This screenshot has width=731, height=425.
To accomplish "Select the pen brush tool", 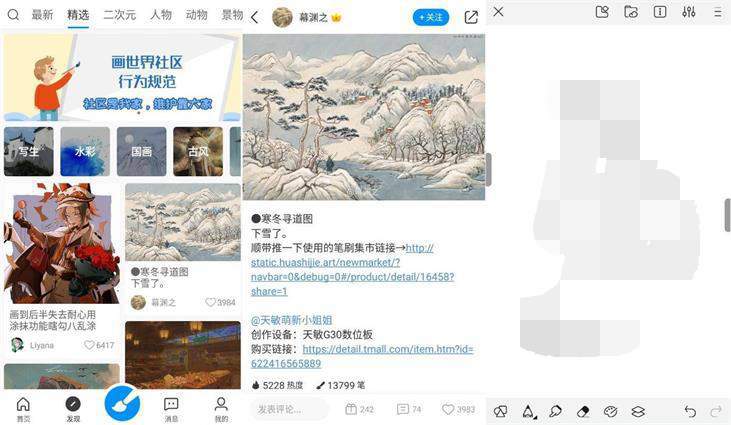I will point(528,411).
